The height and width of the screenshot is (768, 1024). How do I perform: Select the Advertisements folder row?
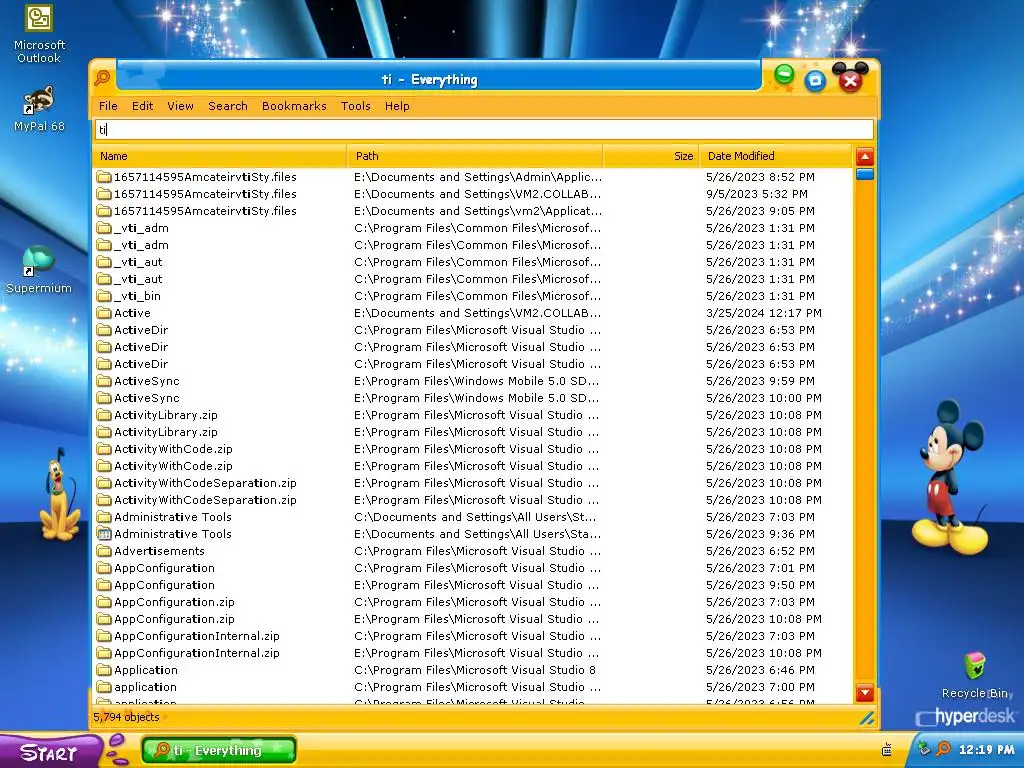tap(473, 551)
